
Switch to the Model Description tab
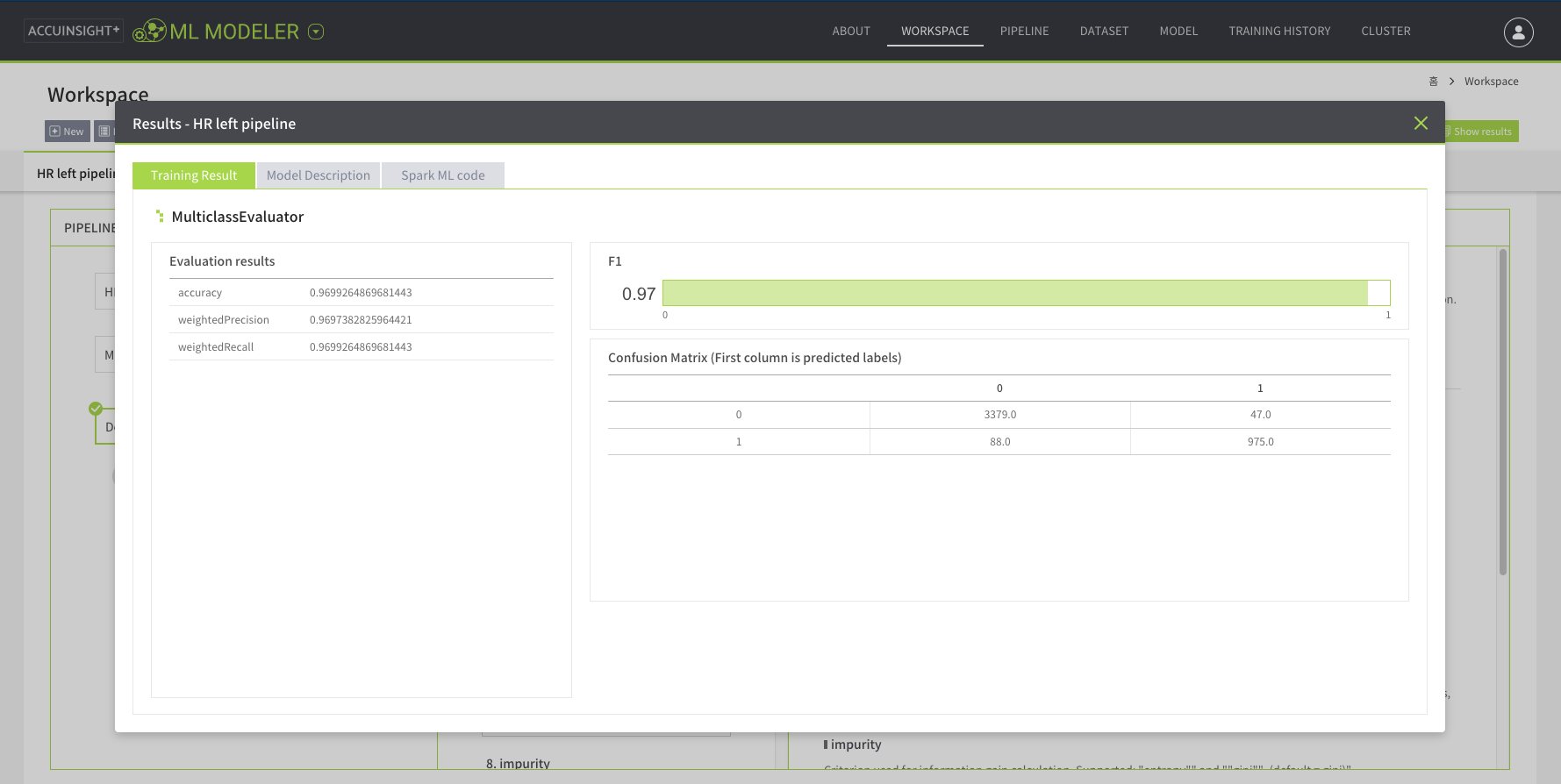[319, 175]
